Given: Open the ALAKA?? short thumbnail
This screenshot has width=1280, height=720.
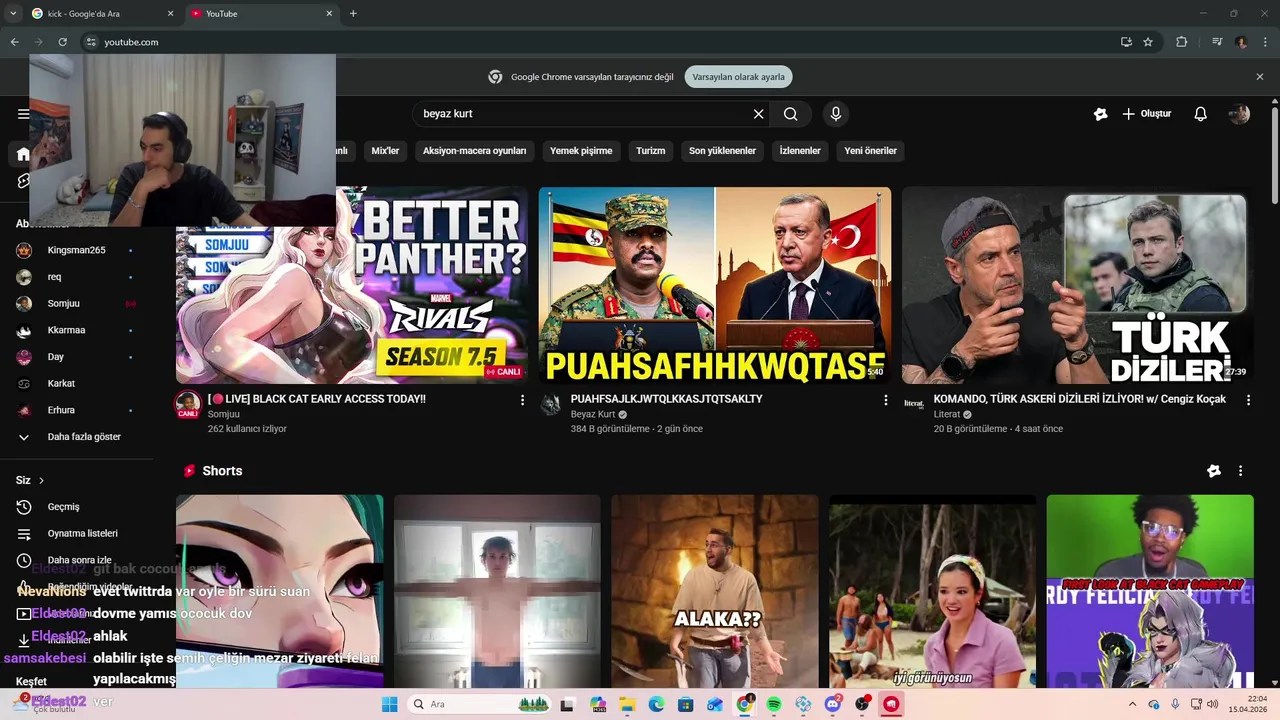Looking at the screenshot, I should 715,591.
